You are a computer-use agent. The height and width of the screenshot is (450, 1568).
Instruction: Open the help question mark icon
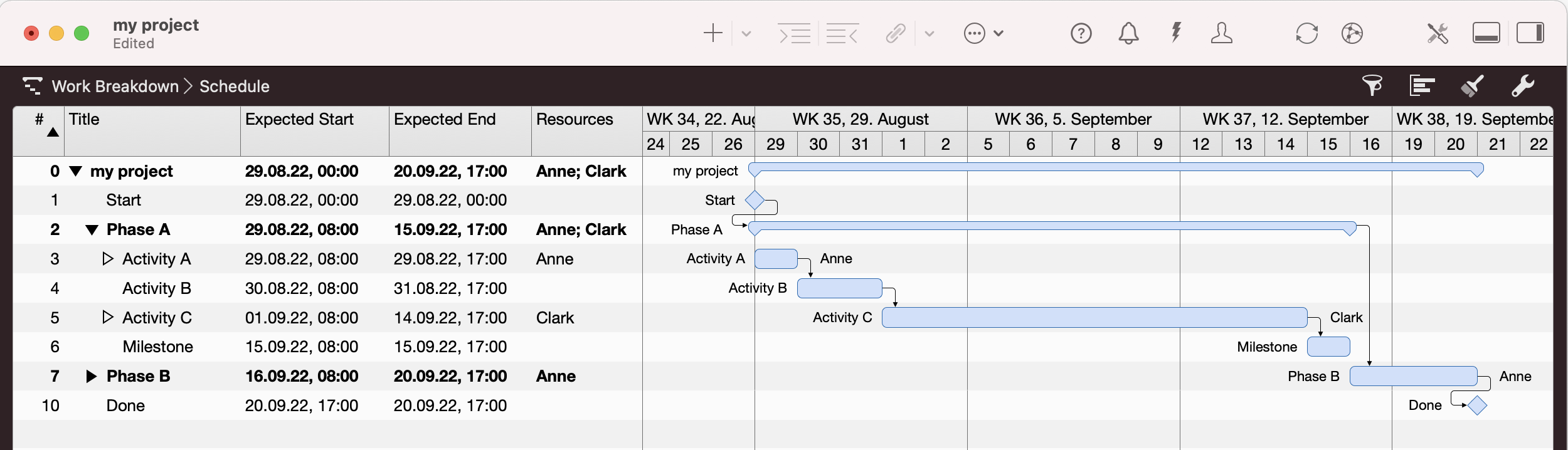click(1081, 33)
